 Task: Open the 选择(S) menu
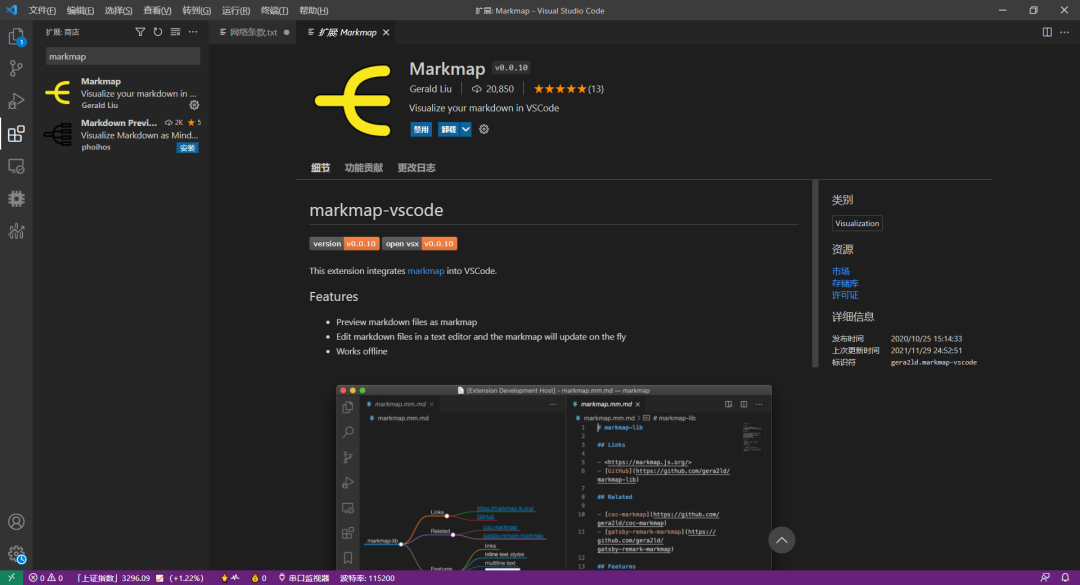(118, 10)
